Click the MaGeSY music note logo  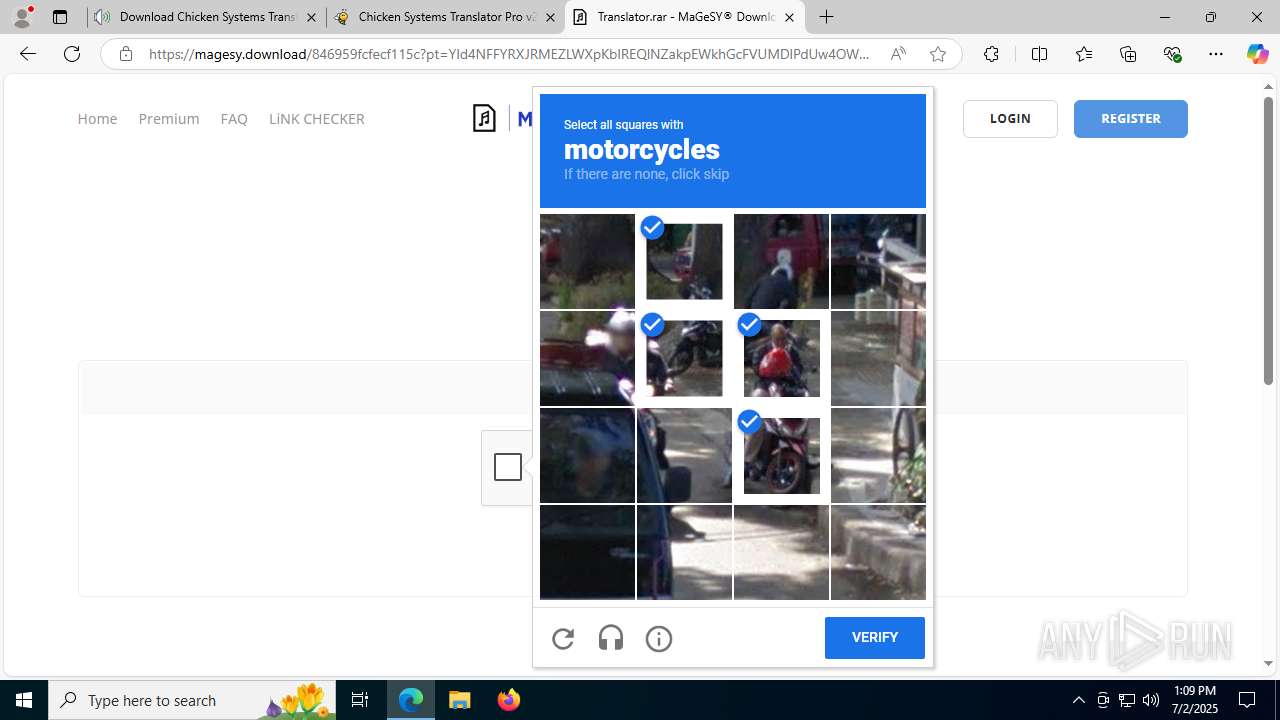485,118
